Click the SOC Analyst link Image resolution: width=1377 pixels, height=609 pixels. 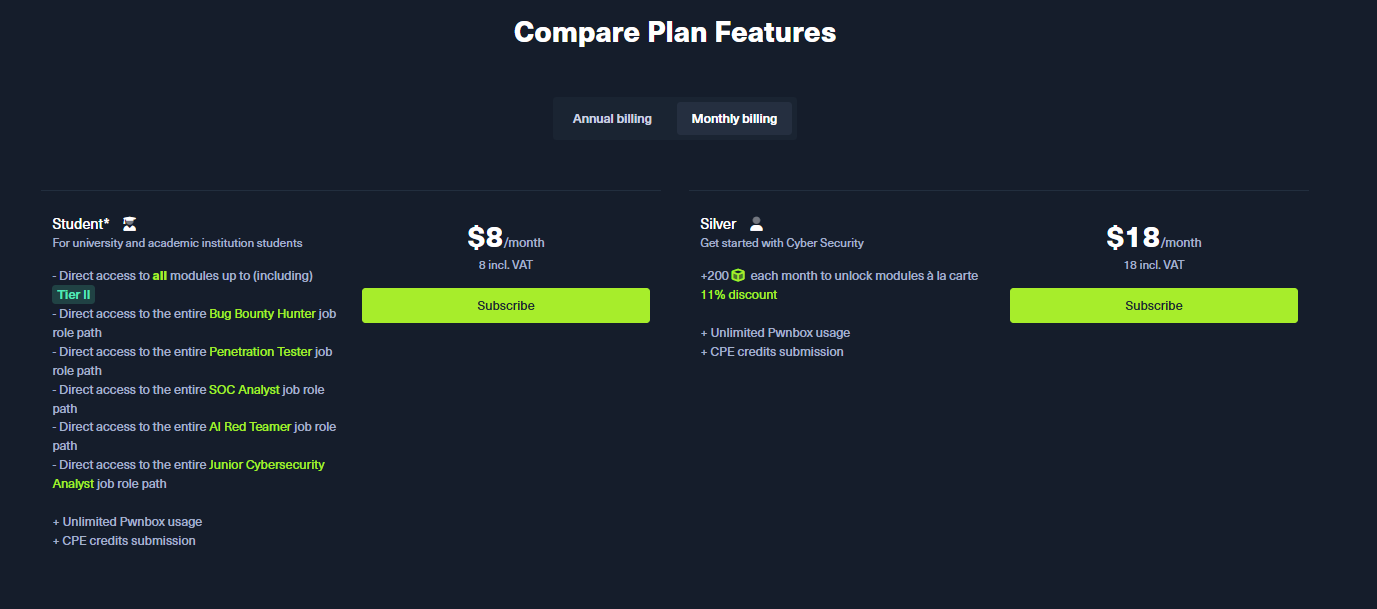pyautogui.click(x=244, y=390)
